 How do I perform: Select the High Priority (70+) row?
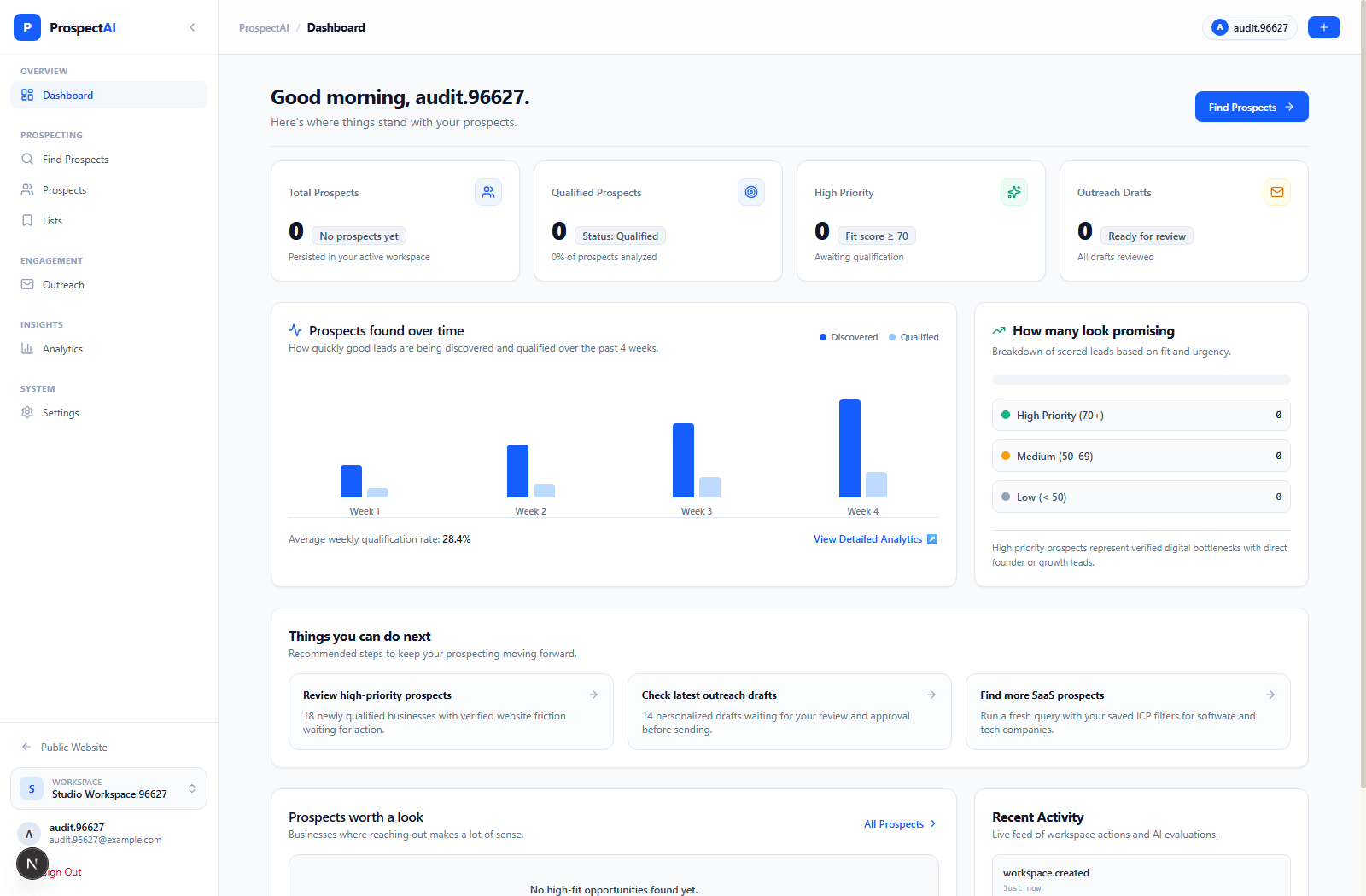point(1141,415)
